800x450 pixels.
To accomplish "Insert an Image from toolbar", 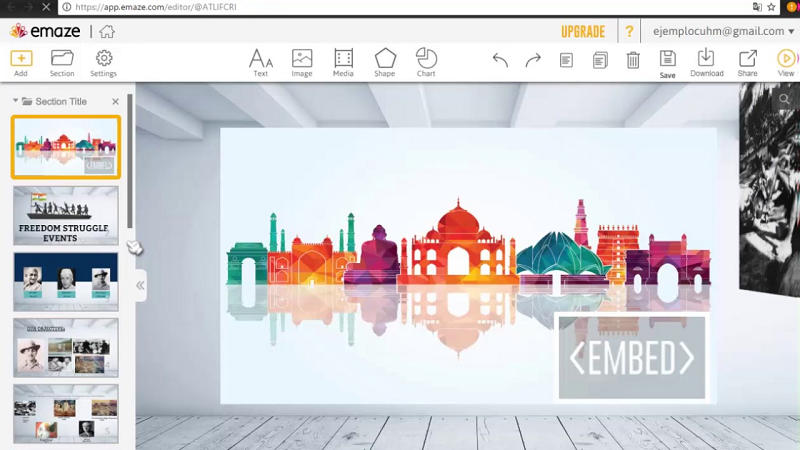I will pyautogui.click(x=302, y=59).
